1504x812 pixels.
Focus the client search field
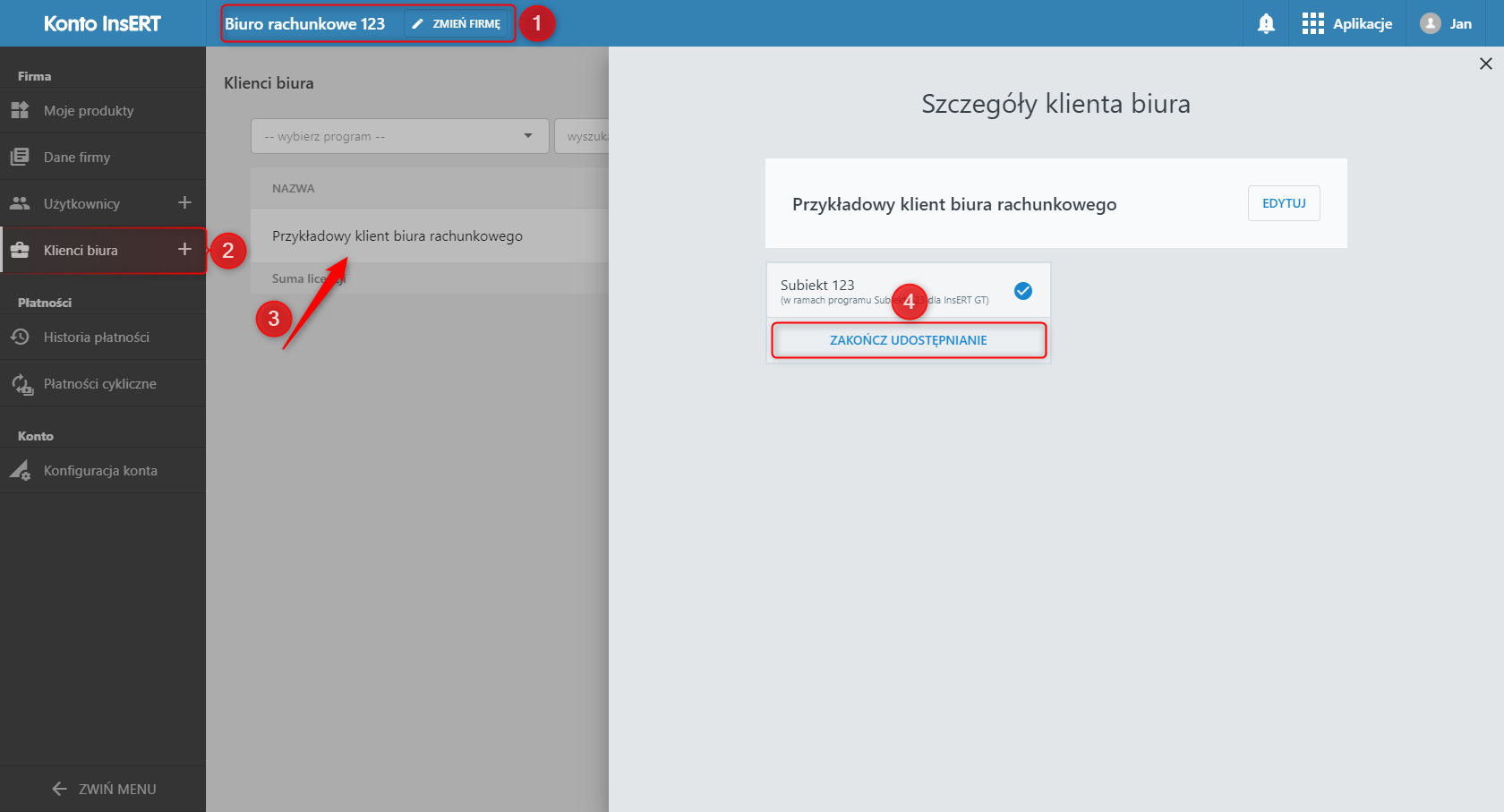click(582, 136)
